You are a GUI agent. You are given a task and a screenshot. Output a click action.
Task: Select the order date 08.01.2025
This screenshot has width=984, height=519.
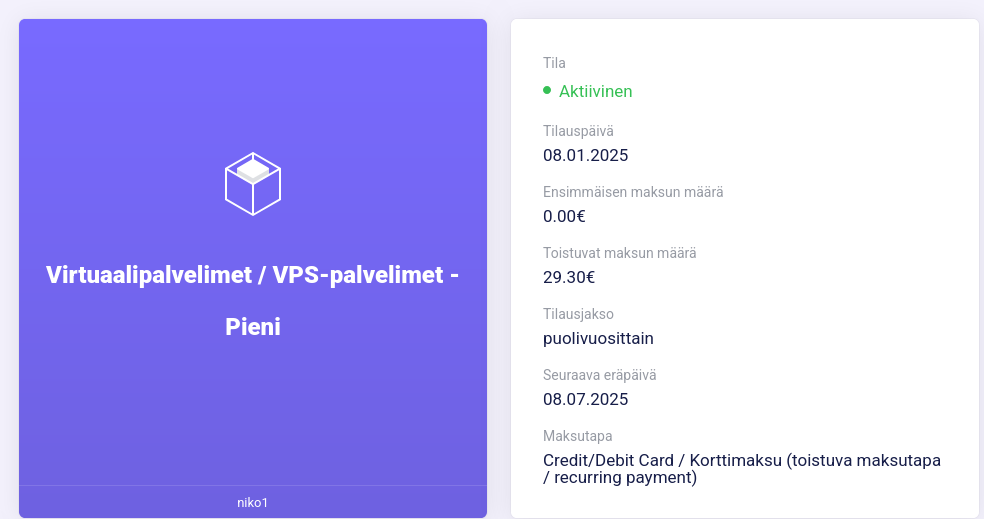click(x=586, y=156)
